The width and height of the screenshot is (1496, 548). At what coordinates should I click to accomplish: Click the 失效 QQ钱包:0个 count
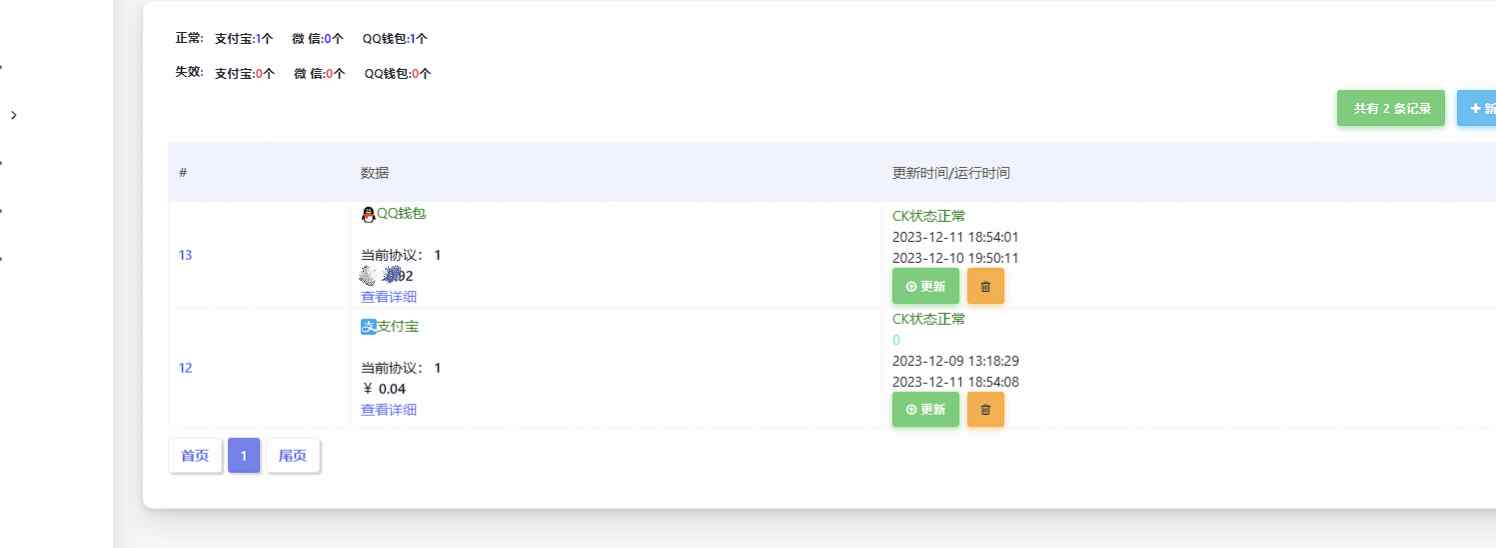click(398, 73)
